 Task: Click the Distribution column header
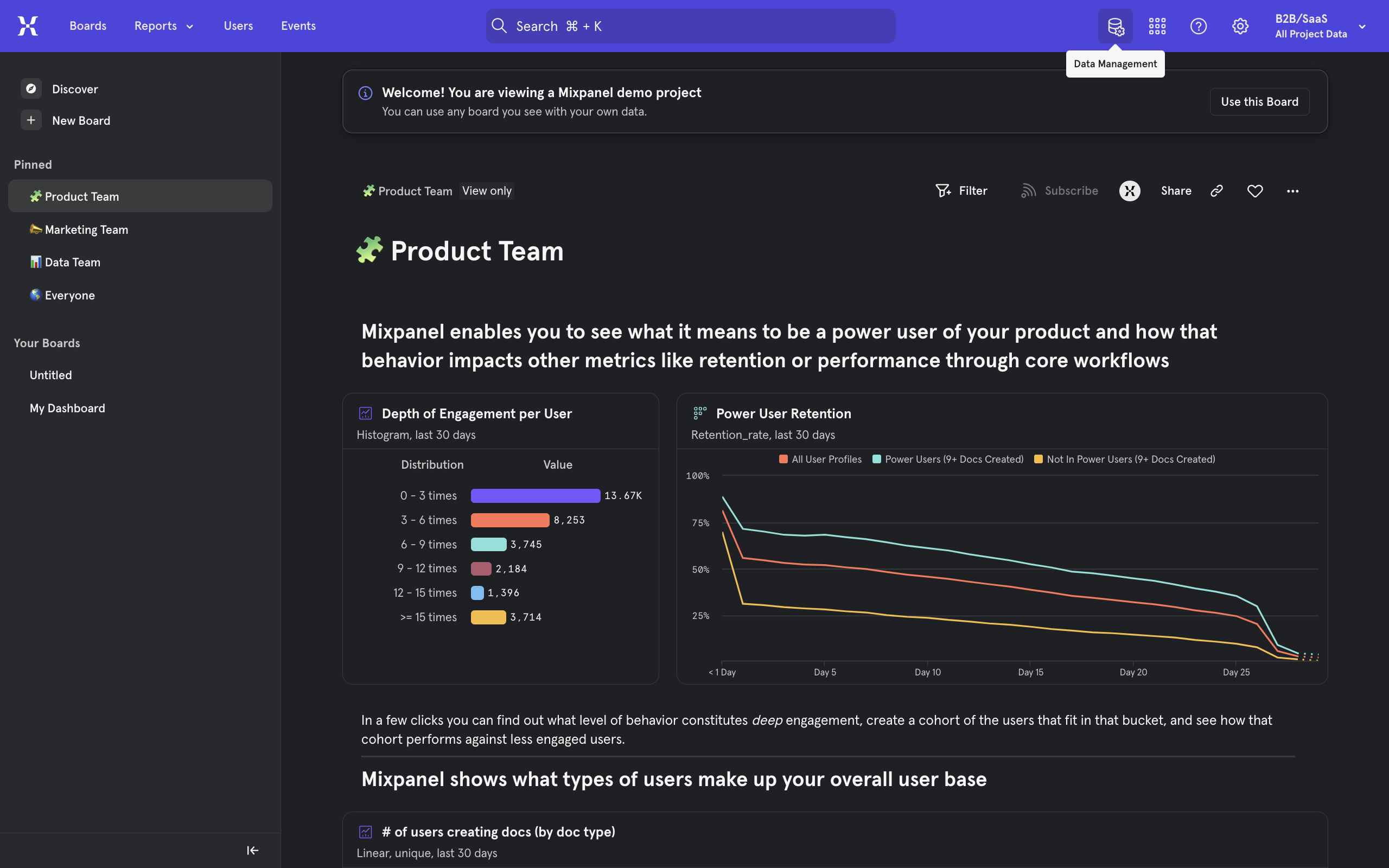pos(432,464)
